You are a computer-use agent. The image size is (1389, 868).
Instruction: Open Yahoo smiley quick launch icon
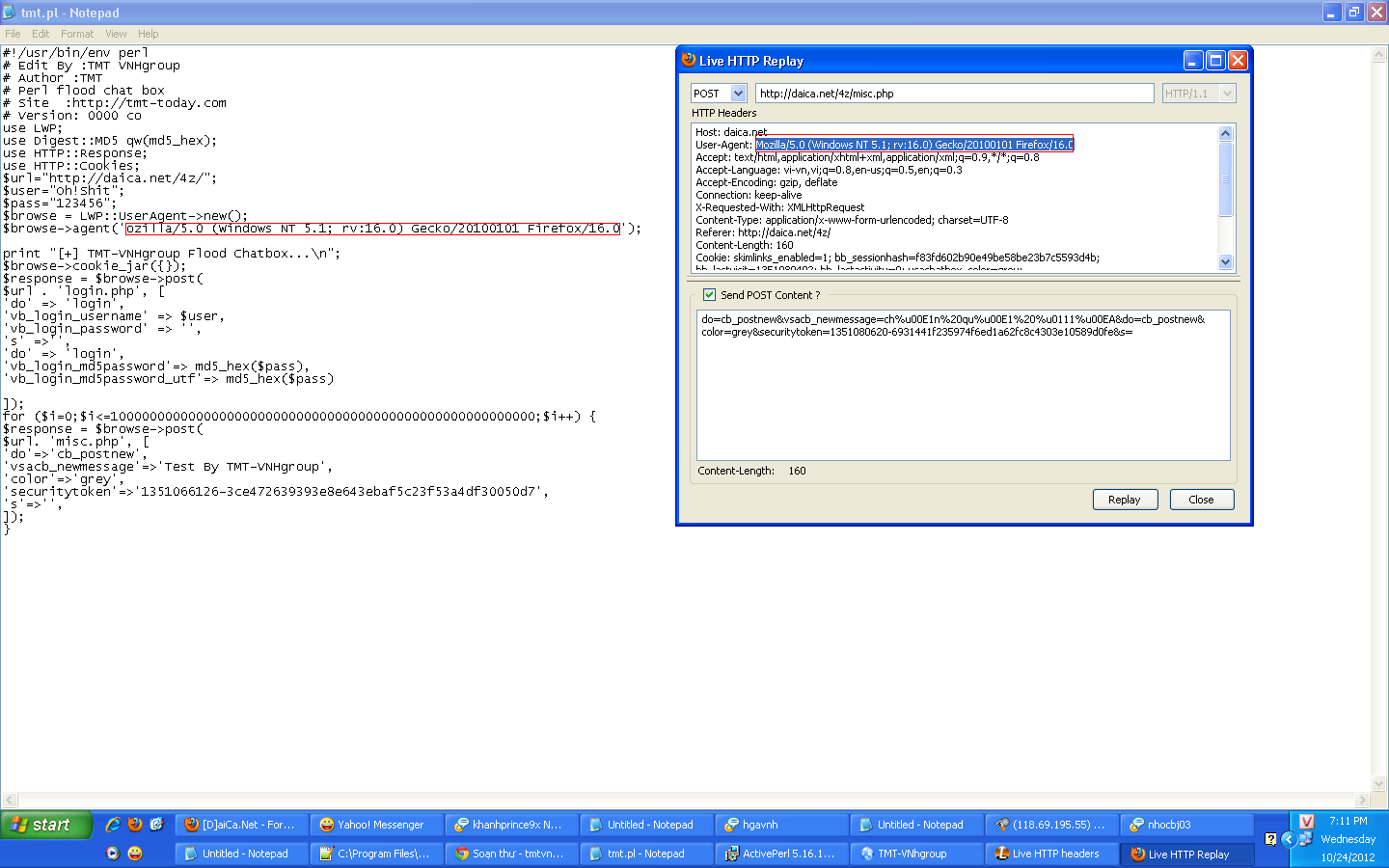coord(135,854)
